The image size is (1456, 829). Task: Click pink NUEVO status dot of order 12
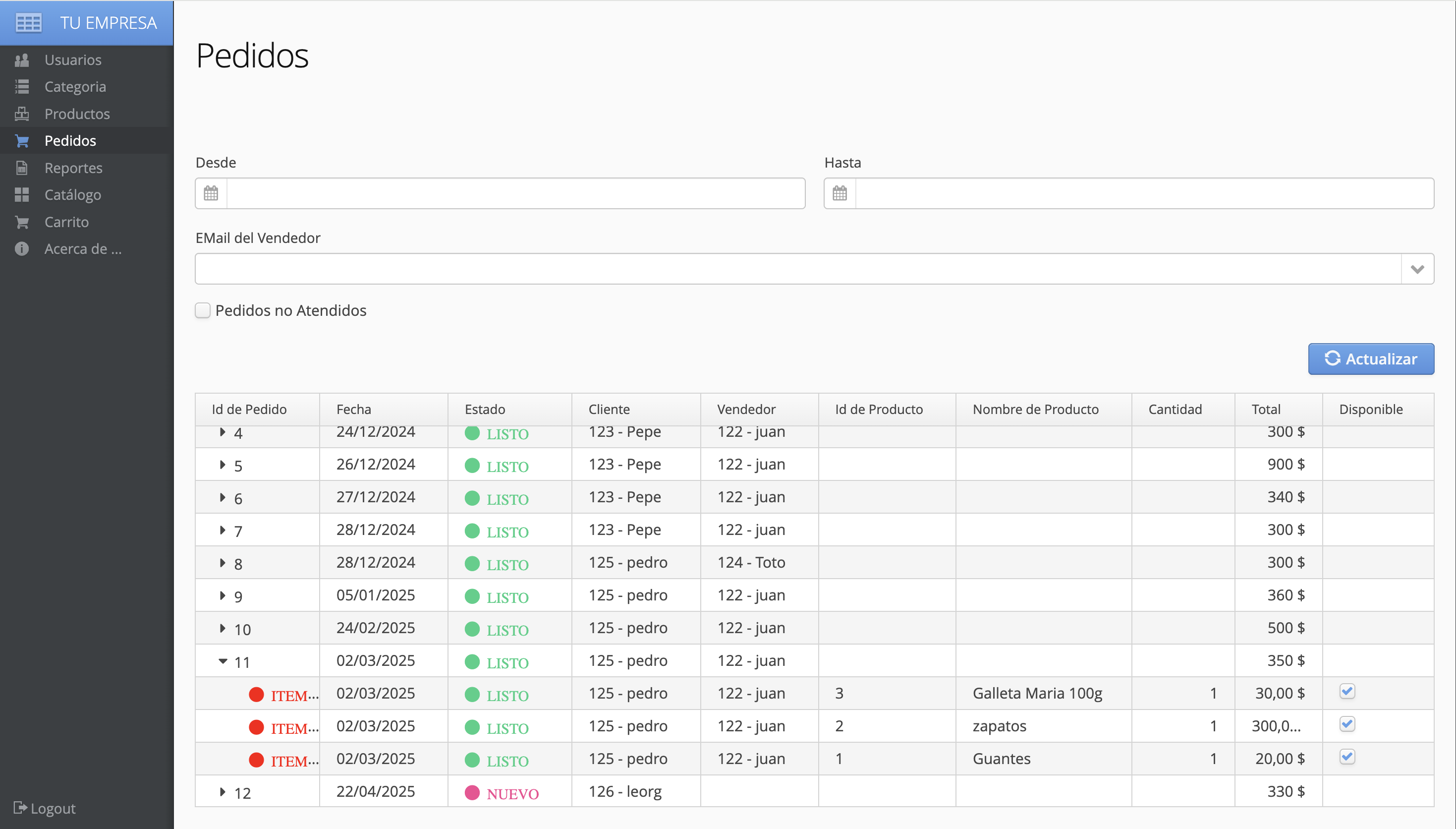[472, 793]
